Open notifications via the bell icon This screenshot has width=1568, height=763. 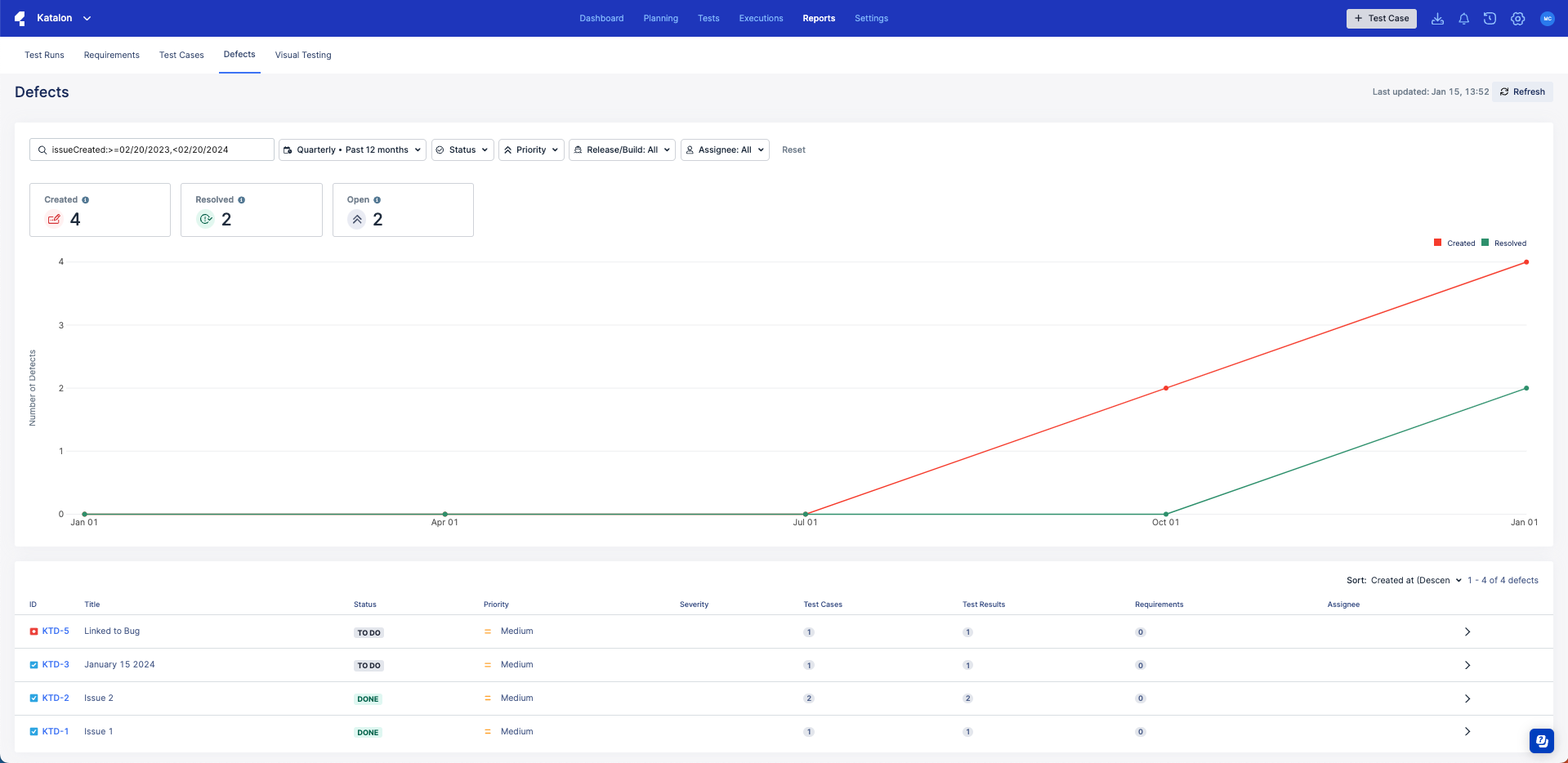point(1463,18)
